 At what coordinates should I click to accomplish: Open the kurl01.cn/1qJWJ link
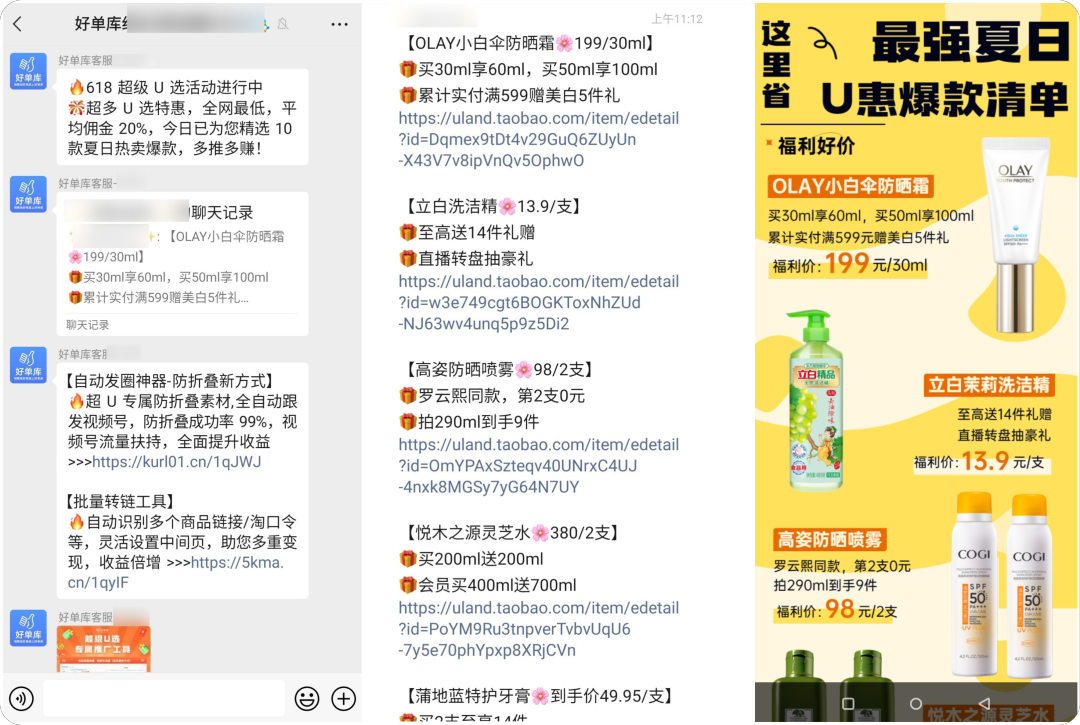pyautogui.click(x=177, y=461)
